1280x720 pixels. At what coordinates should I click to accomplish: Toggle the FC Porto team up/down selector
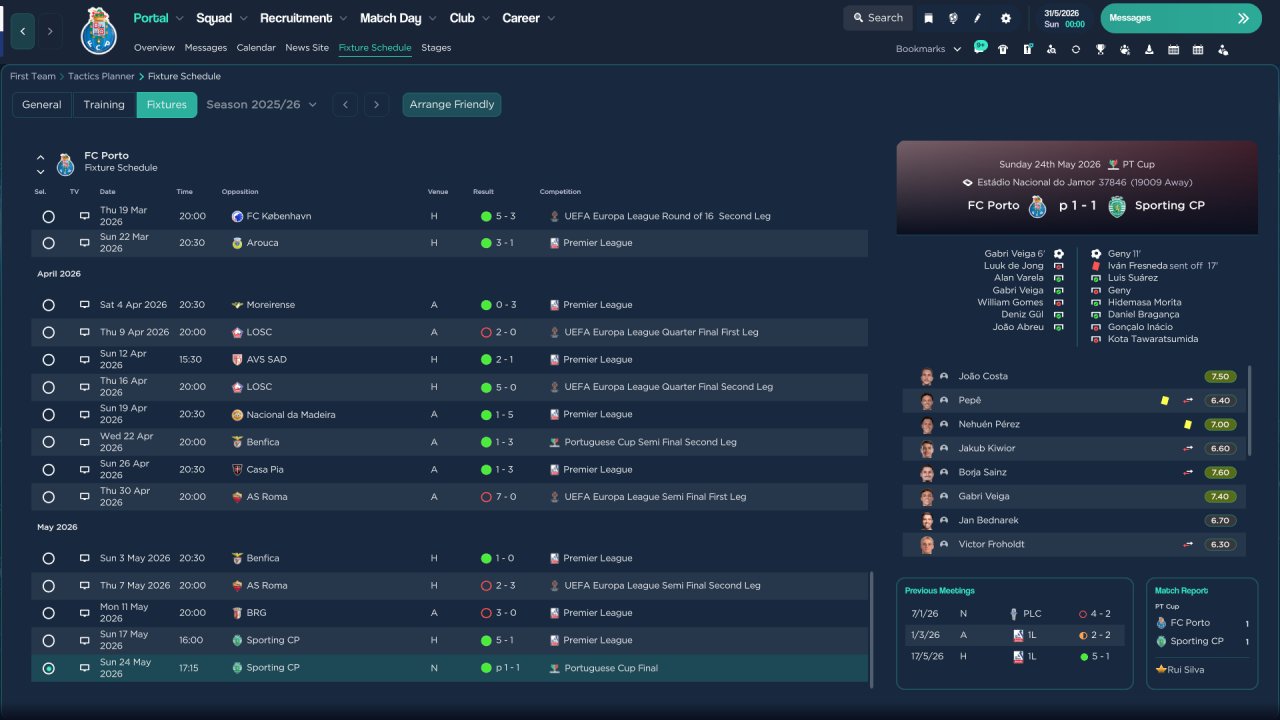[41, 164]
